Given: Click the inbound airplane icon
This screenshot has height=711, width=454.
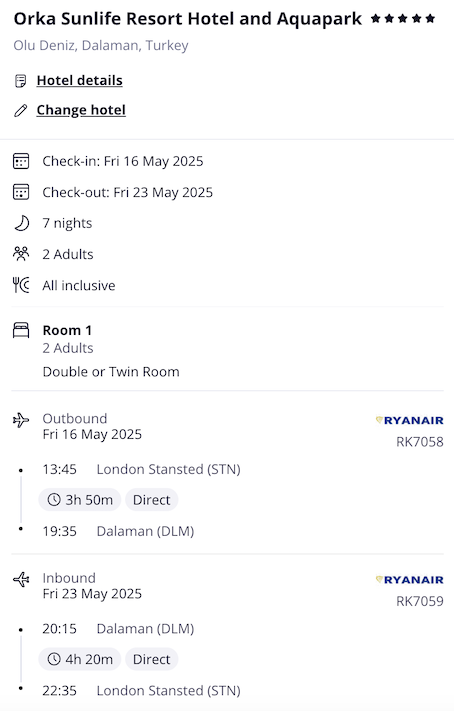Looking at the screenshot, I should pos(21,580).
